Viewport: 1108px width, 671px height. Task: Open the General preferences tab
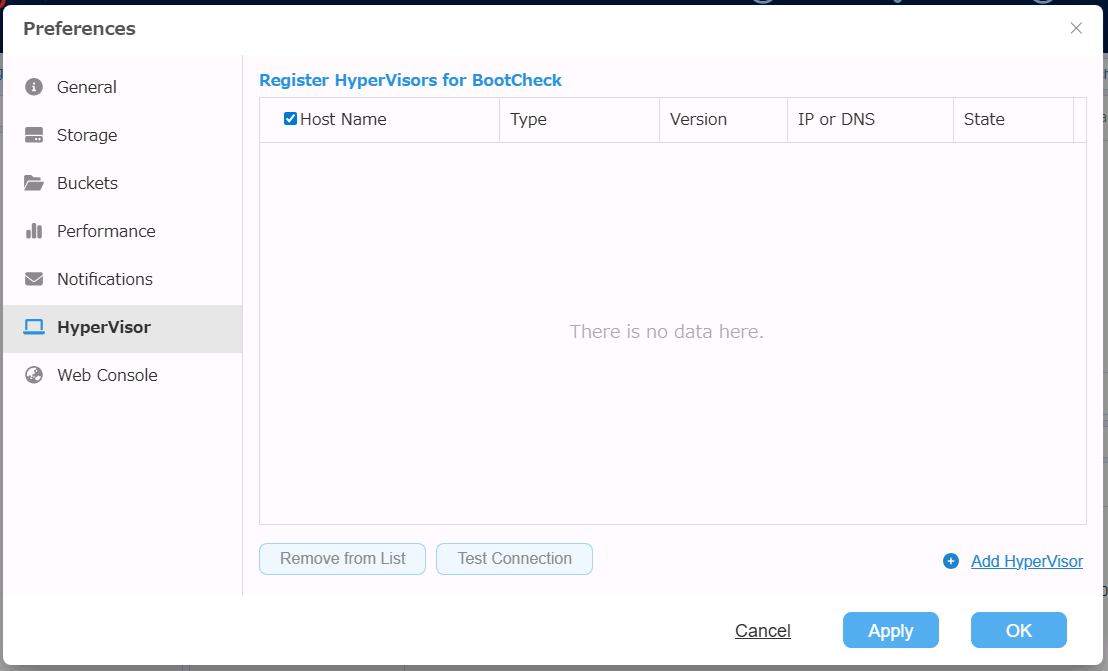(87, 87)
